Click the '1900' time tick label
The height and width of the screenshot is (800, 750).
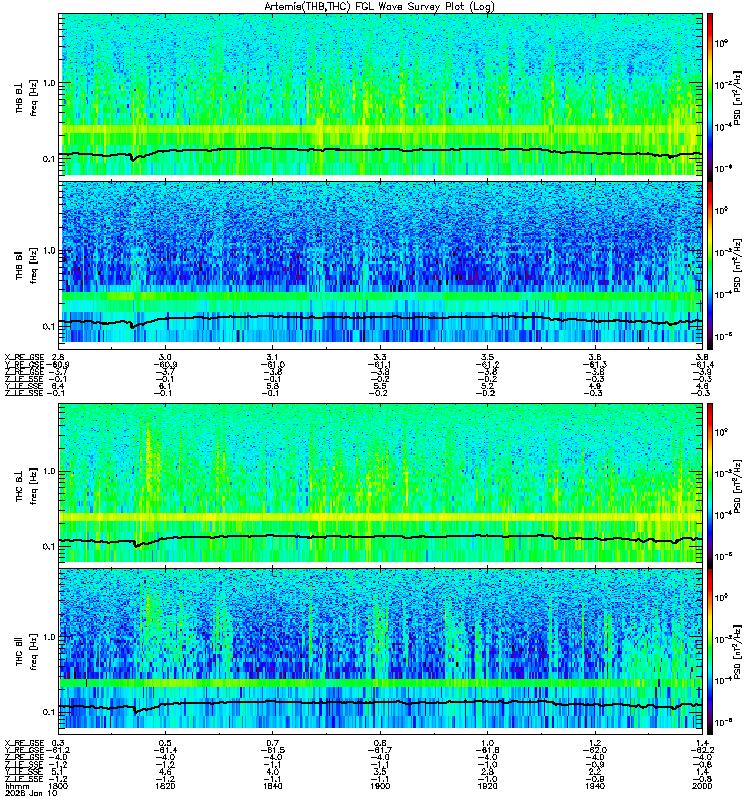click(380, 786)
